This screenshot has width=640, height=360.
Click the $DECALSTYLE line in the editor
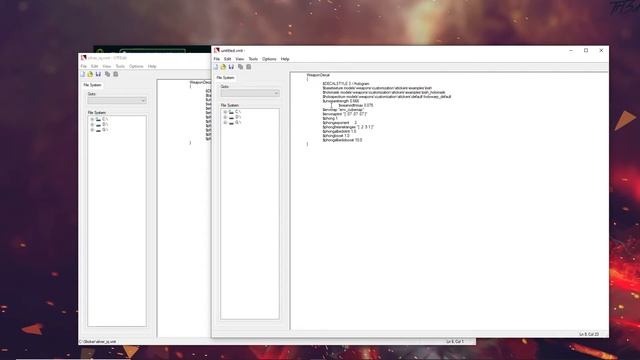(346, 84)
